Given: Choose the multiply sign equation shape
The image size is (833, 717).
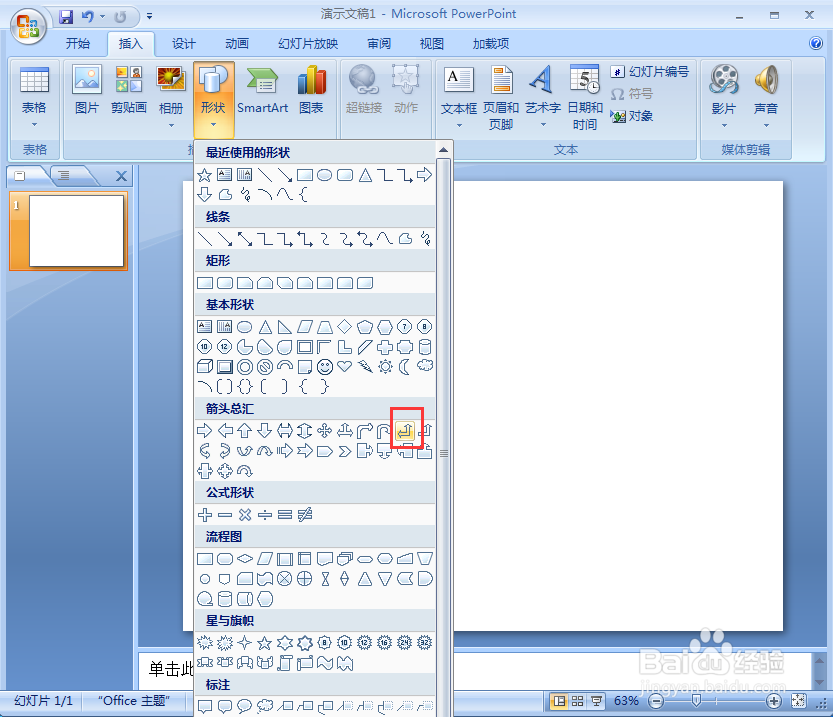Looking at the screenshot, I should tap(245, 515).
